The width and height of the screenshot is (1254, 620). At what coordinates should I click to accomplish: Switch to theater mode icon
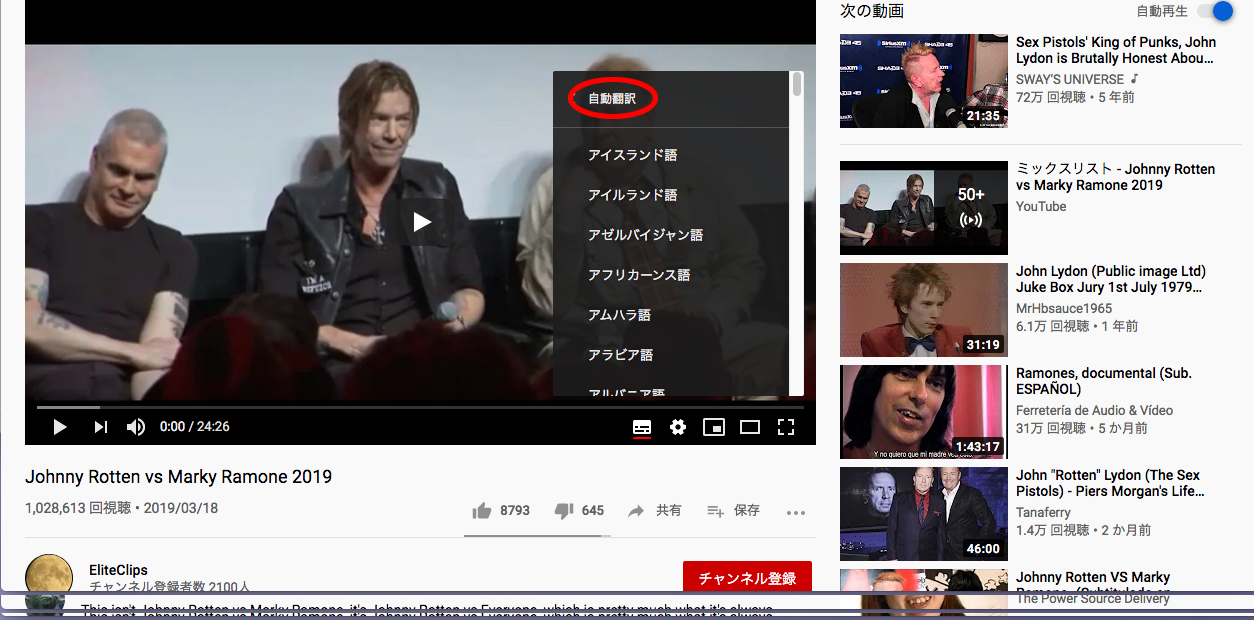[750, 427]
